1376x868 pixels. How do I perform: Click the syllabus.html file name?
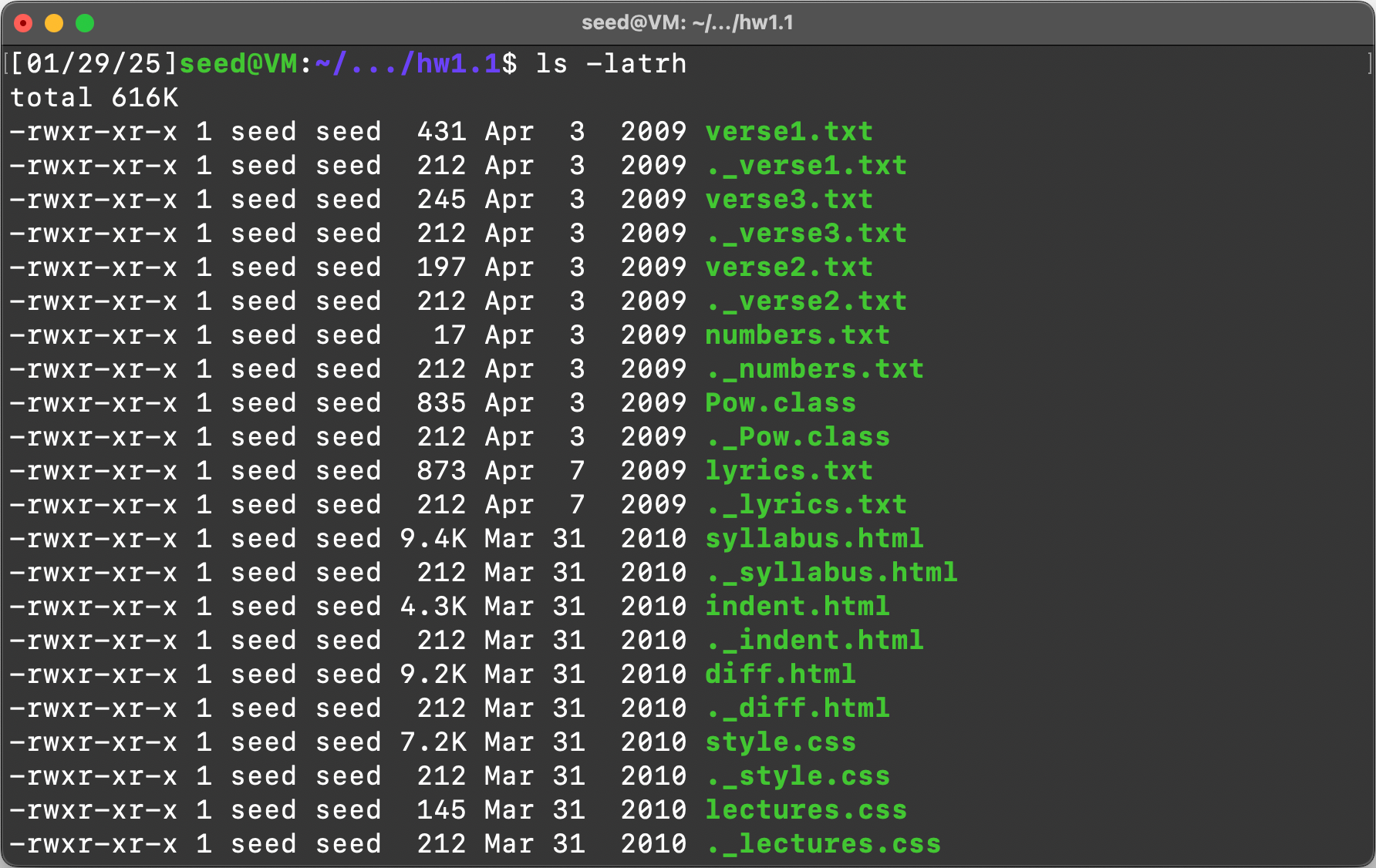[814, 538]
